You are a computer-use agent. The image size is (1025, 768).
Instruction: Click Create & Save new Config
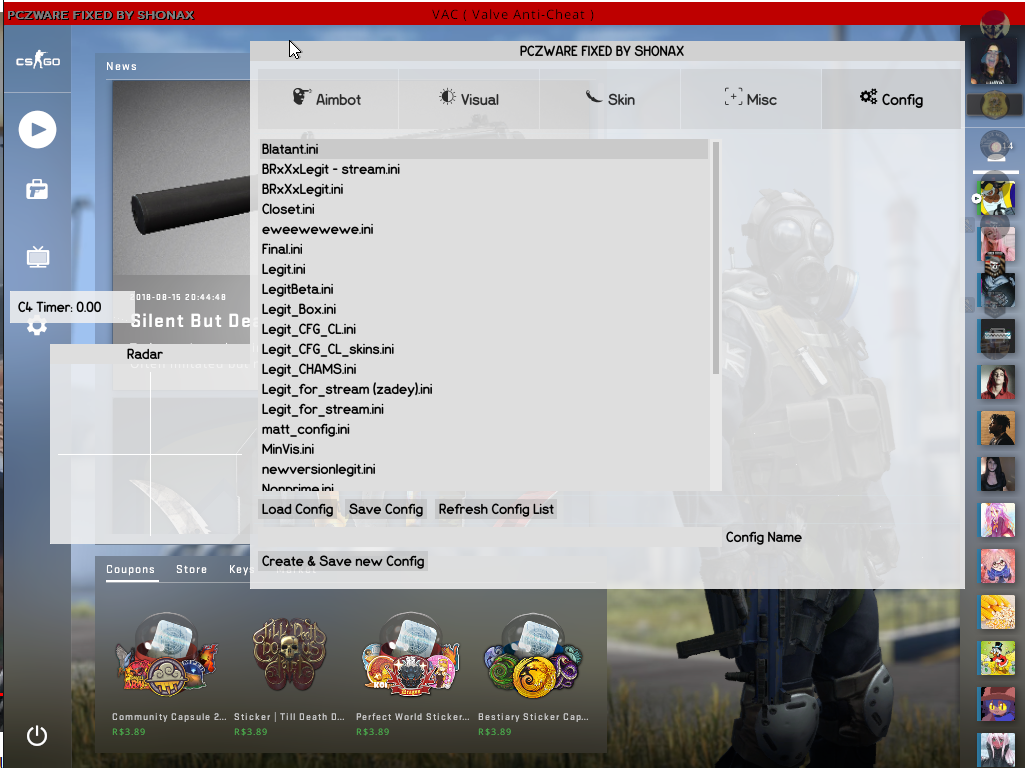point(343,561)
